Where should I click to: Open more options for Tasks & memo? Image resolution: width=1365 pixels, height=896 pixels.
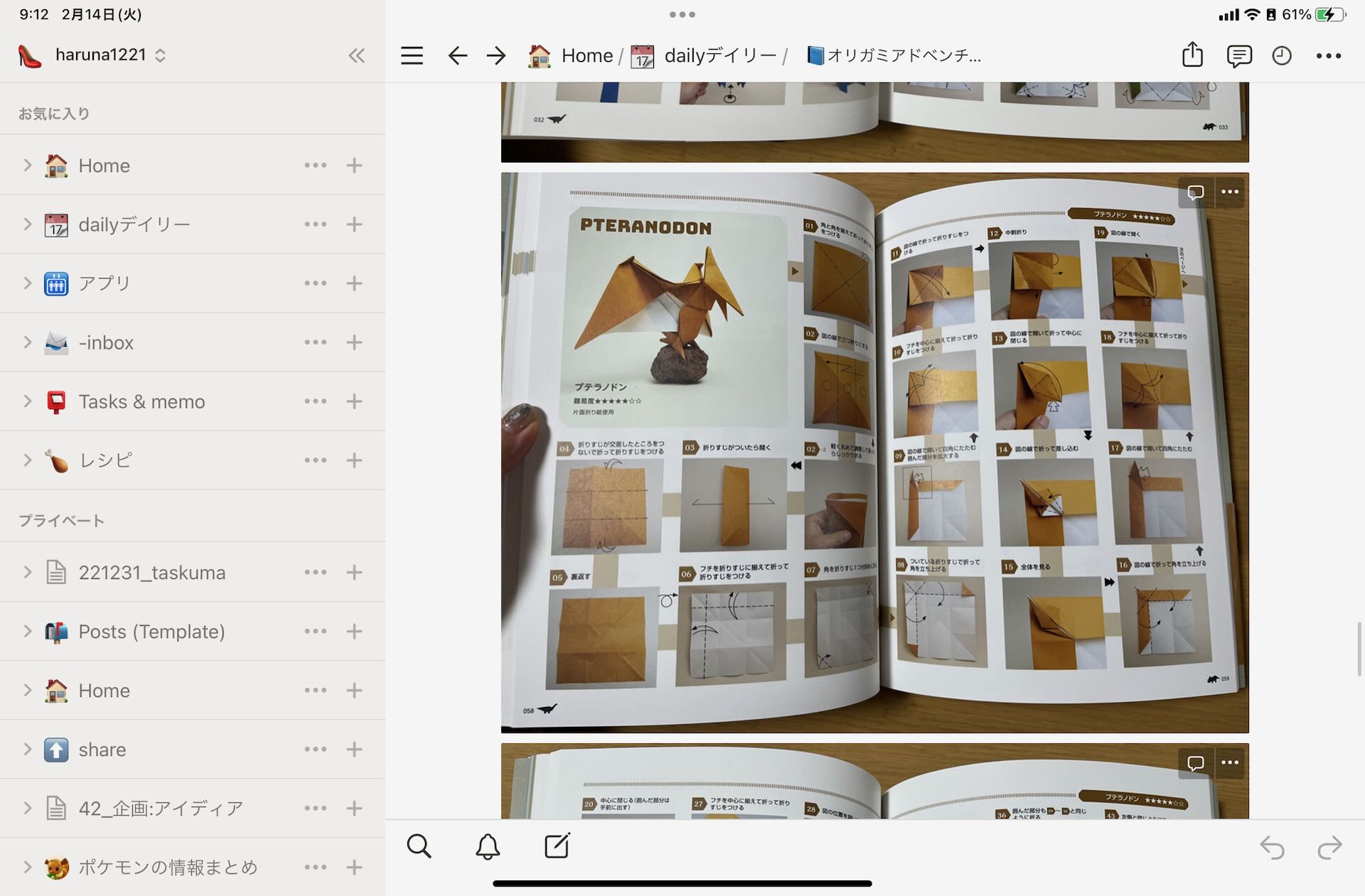point(316,401)
